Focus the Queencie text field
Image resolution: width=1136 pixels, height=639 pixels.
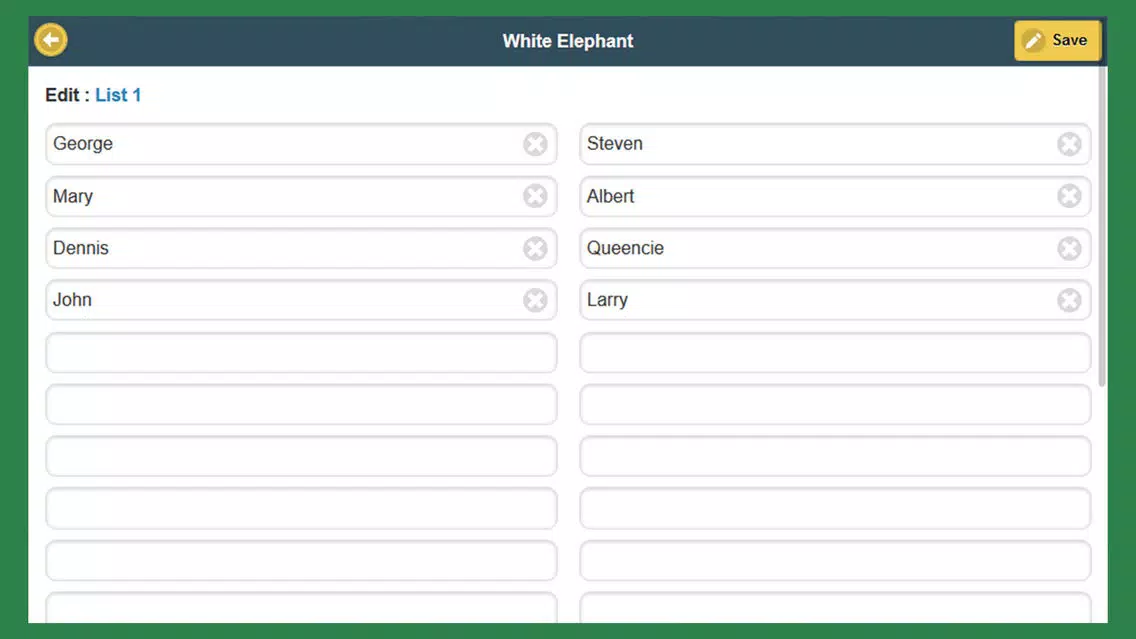coord(835,248)
